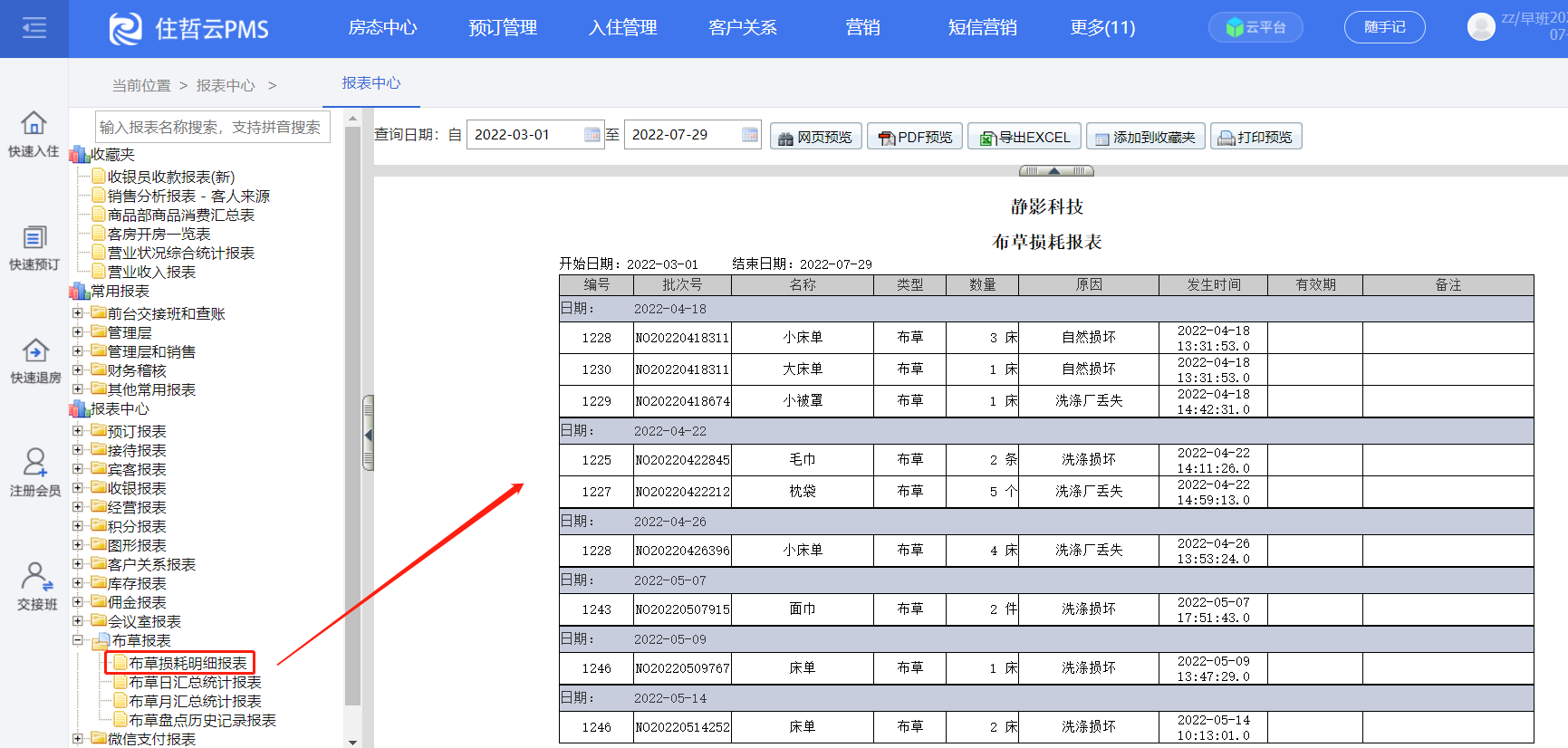1568x748 pixels.
Task: Open 入住管理 menu
Action: coord(623,28)
